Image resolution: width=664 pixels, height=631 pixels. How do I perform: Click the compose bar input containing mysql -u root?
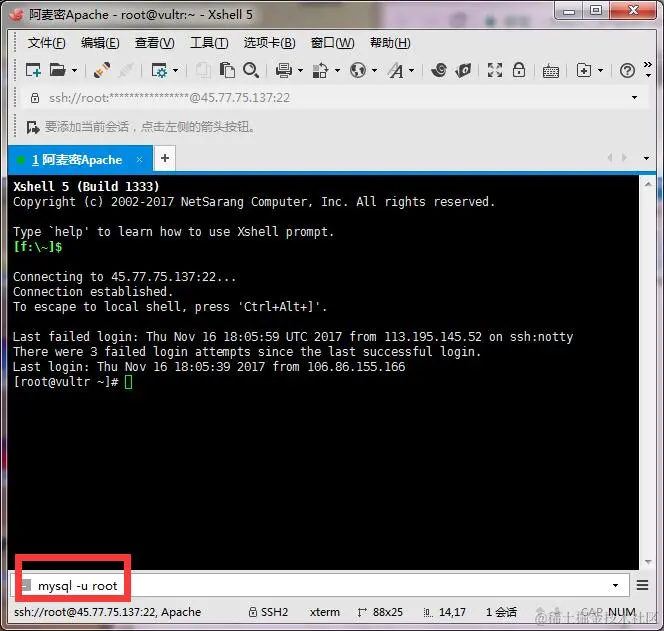point(320,586)
